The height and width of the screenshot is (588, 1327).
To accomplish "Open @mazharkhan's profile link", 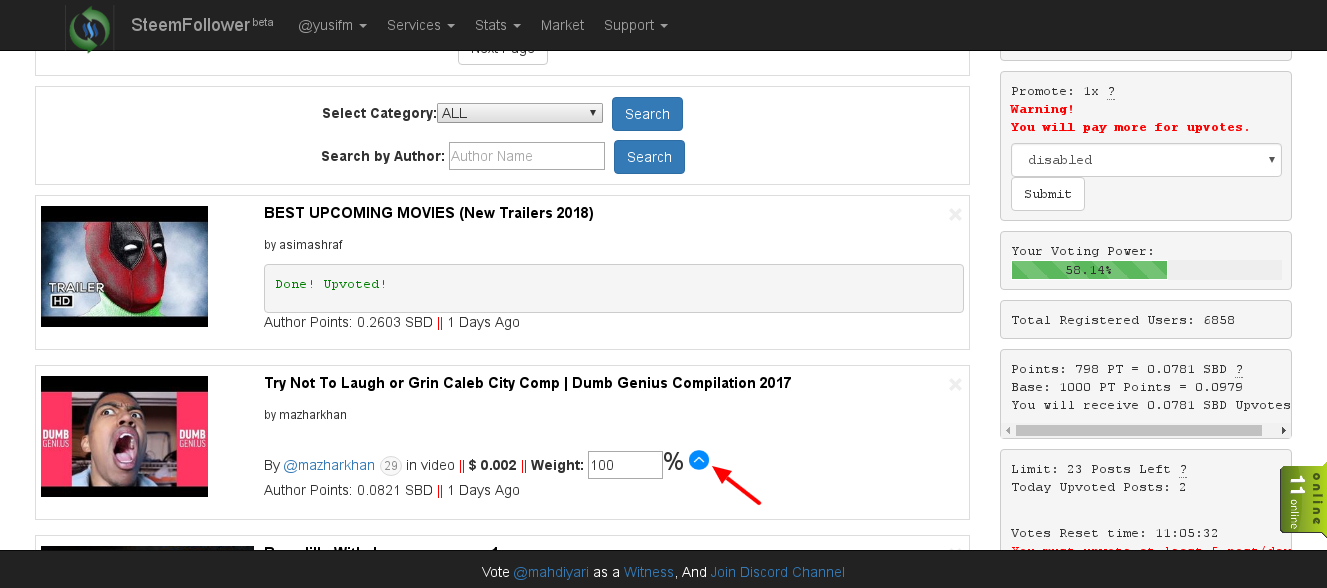I will pyautogui.click(x=329, y=464).
